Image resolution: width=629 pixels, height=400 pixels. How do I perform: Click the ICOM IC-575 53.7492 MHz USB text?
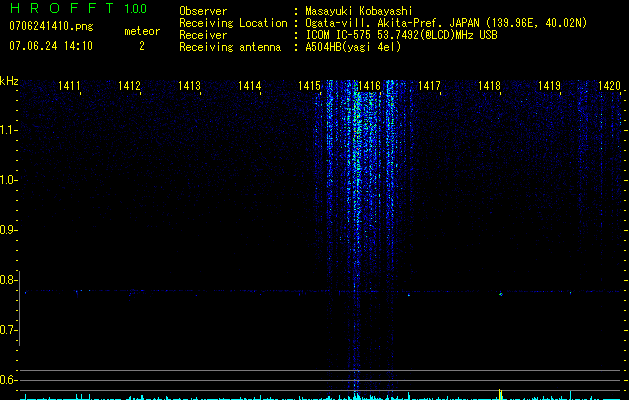point(401,35)
